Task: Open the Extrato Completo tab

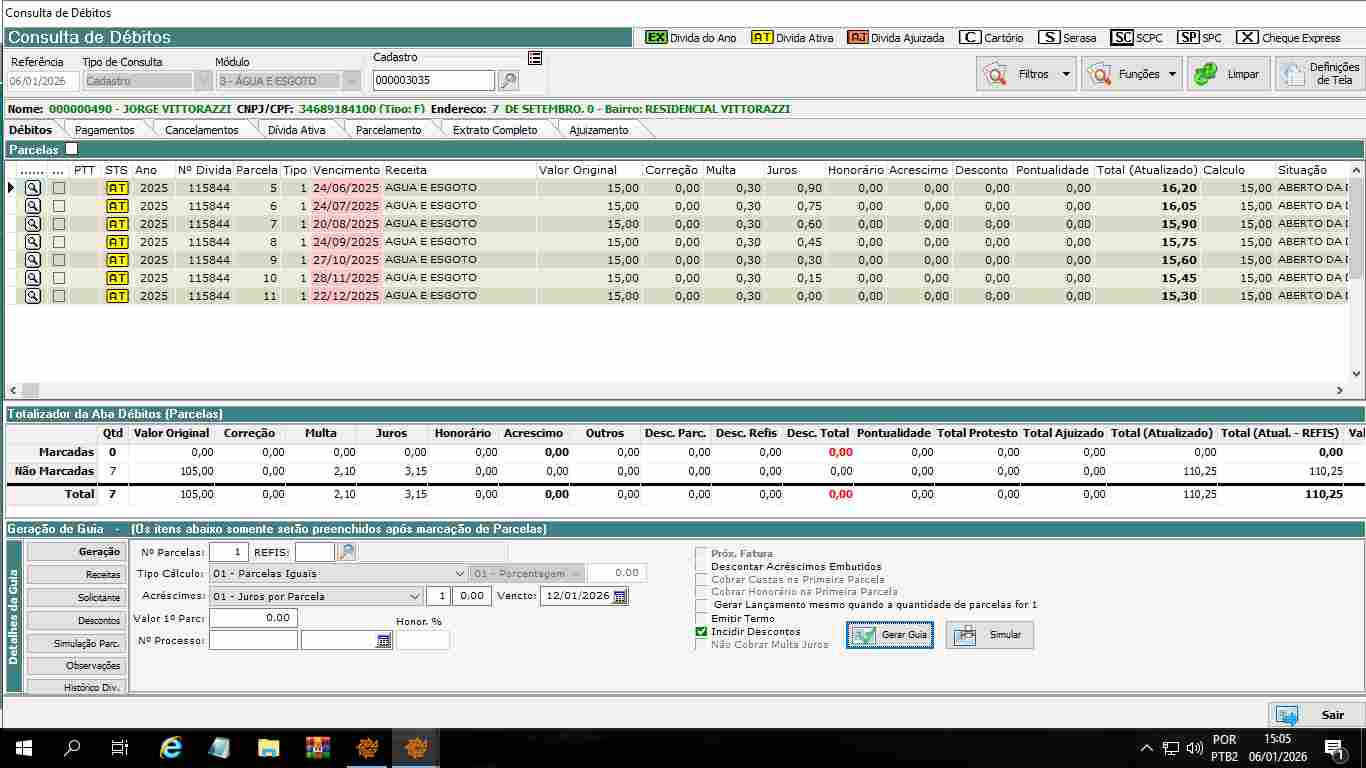Action: coord(495,130)
